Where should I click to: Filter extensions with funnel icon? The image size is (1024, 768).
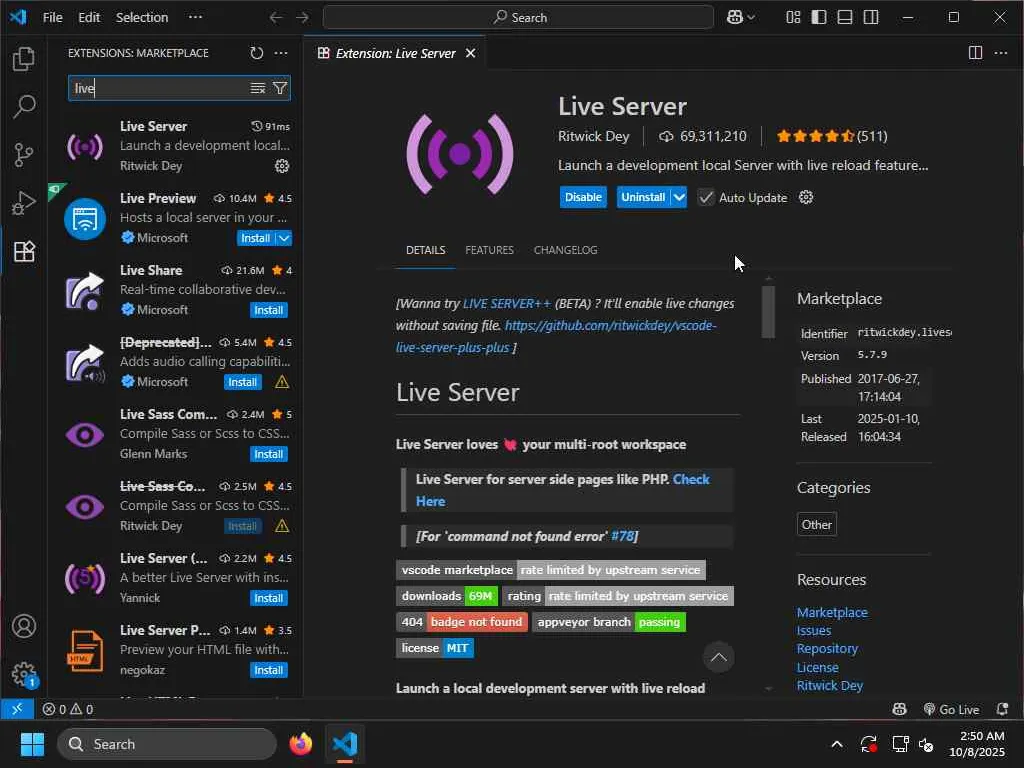tap(280, 88)
